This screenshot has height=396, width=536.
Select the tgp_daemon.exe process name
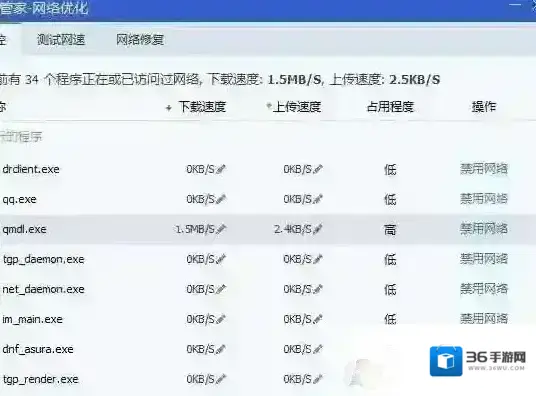pos(43,260)
